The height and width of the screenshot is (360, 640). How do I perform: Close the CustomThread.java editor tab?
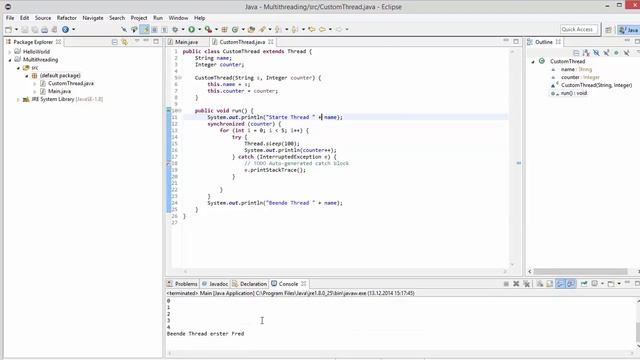coord(271,42)
